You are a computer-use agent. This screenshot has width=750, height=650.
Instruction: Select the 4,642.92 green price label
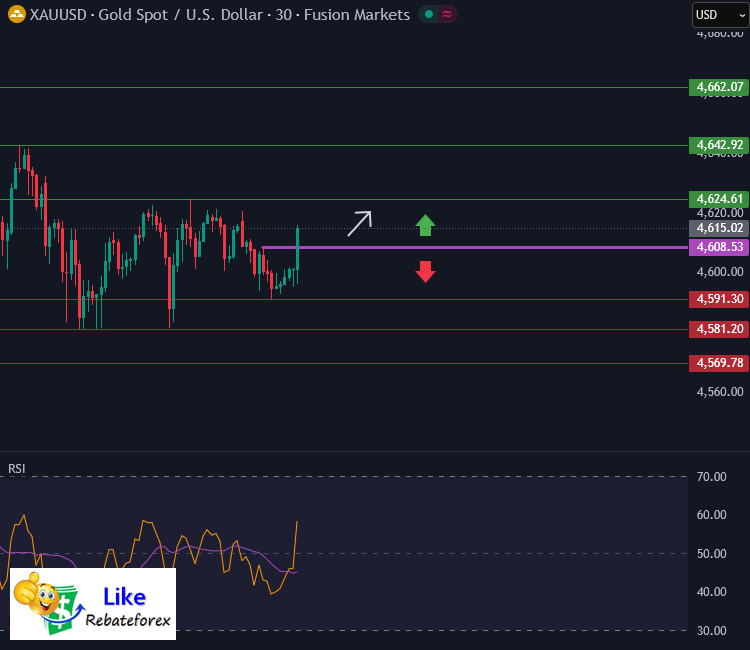pyautogui.click(x=719, y=145)
